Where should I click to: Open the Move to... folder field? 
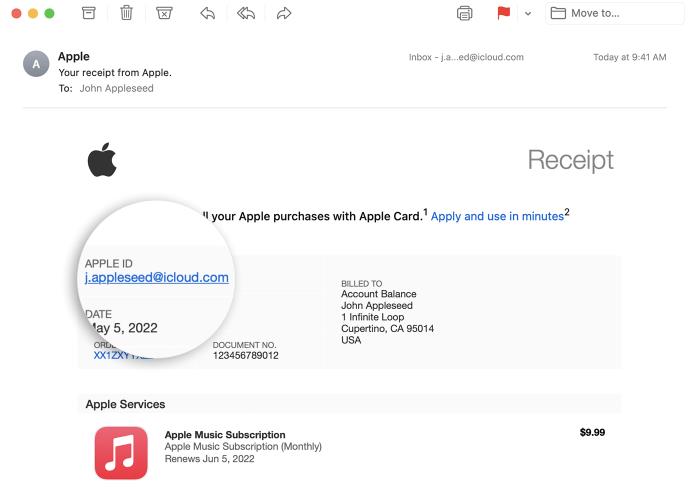pyautogui.click(x=614, y=13)
